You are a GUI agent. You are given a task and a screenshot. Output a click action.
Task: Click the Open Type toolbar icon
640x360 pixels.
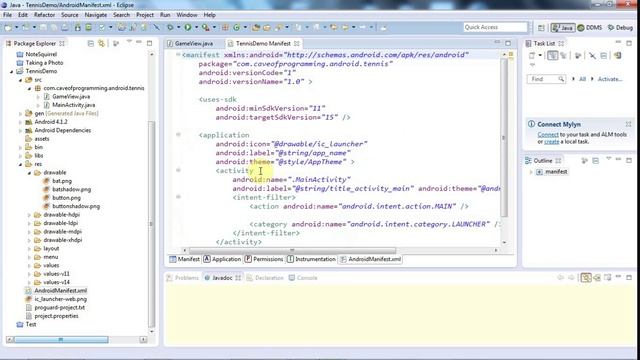click(256, 27)
